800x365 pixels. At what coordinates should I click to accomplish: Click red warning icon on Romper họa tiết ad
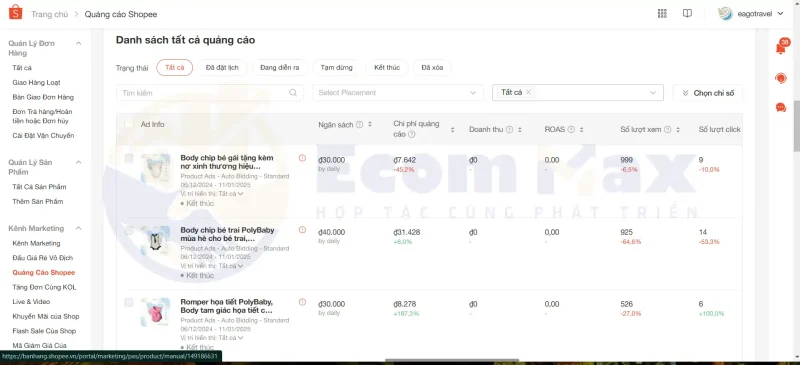(302, 302)
